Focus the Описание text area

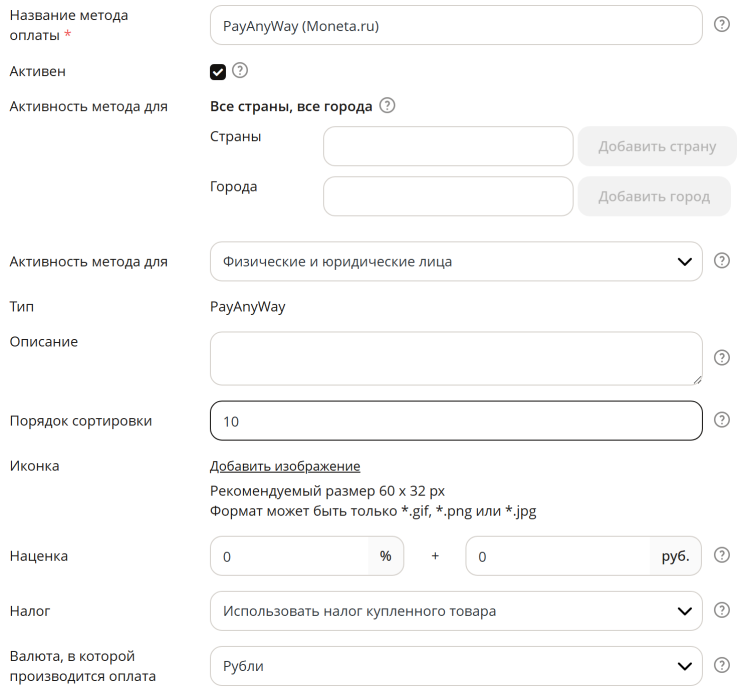(x=456, y=359)
